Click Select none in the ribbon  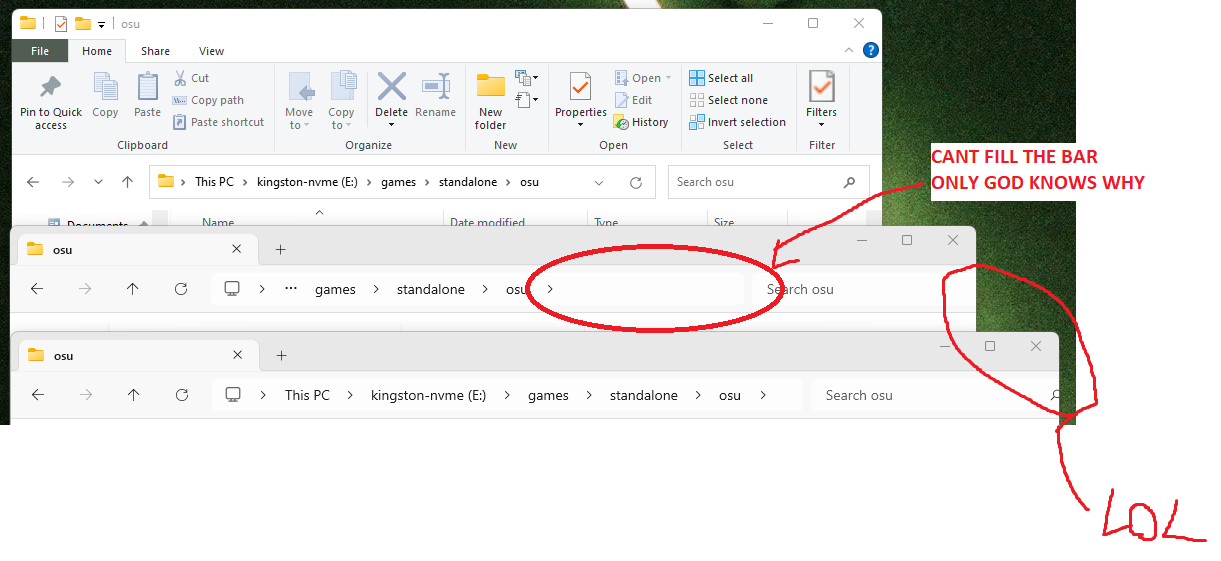coord(728,100)
